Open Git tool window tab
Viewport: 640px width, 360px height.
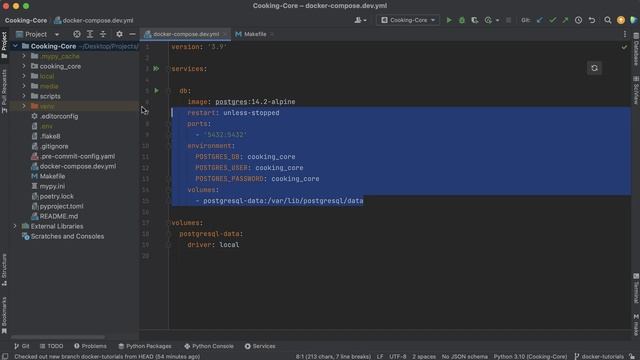pos(22,346)
